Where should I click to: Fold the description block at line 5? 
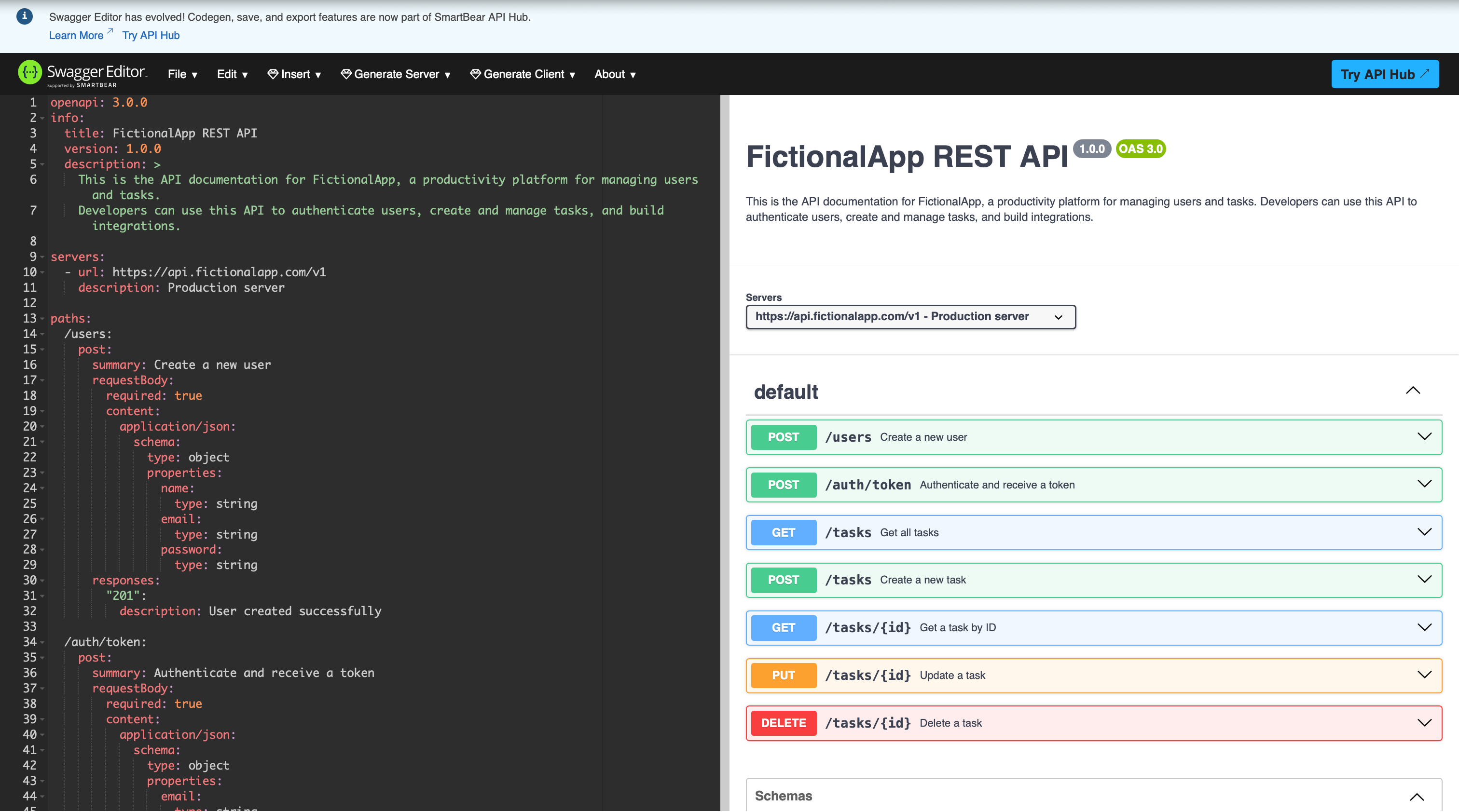[42, 164]
